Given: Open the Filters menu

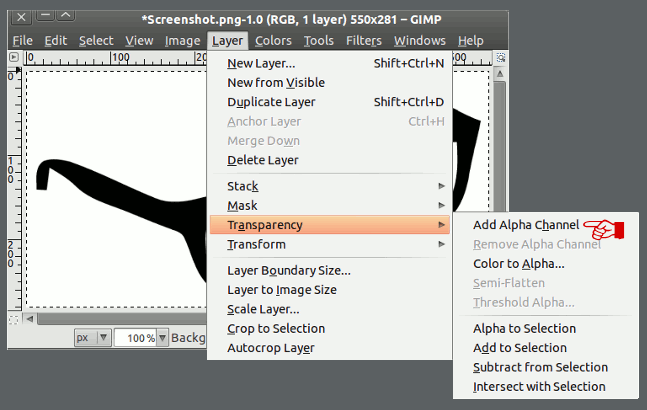Looking at the screenshot, I should point(364,41).
